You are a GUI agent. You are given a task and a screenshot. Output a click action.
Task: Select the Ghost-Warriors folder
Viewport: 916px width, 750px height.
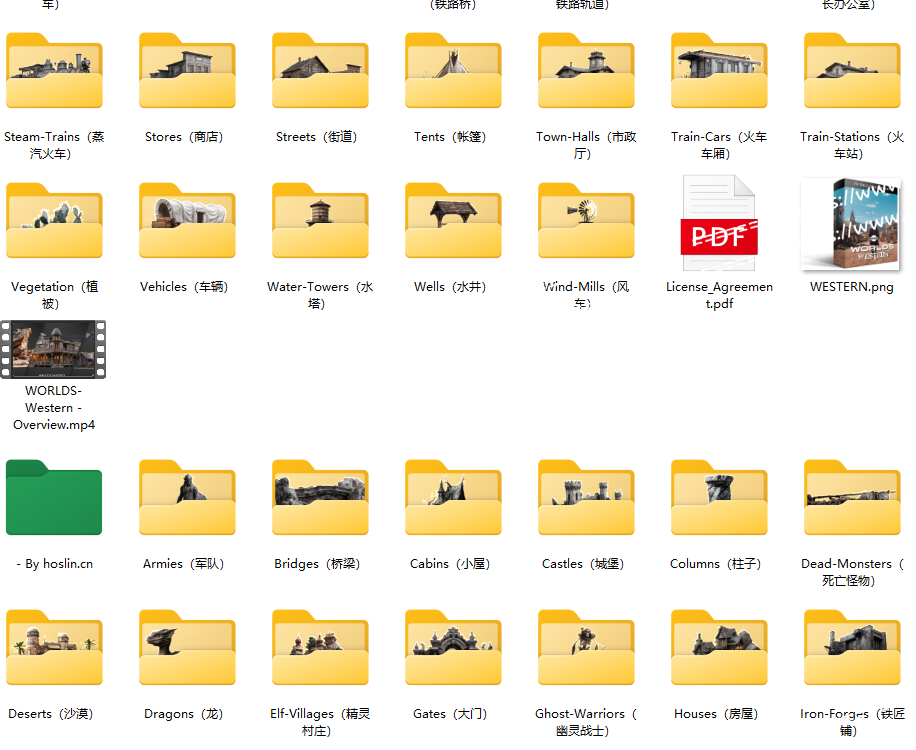pyautogui.click(x=586, y=649)
